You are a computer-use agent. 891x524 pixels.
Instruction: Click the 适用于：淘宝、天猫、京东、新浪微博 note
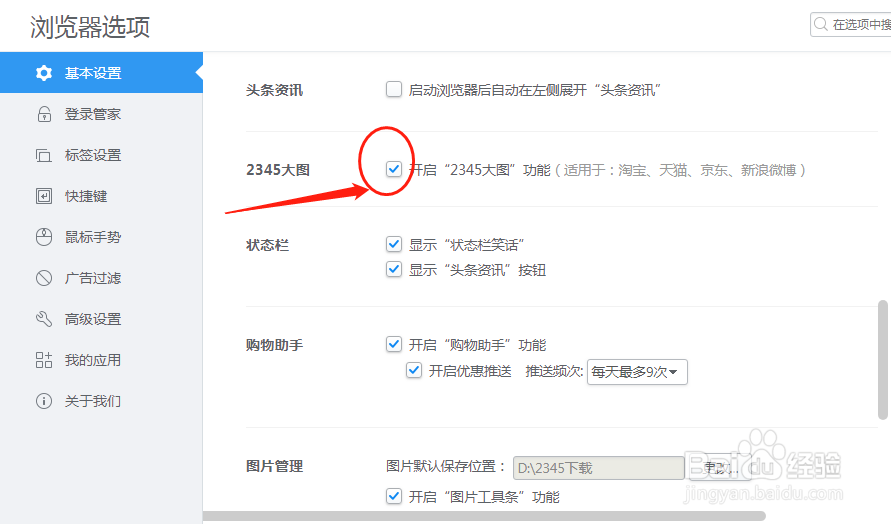coord(680,170)
